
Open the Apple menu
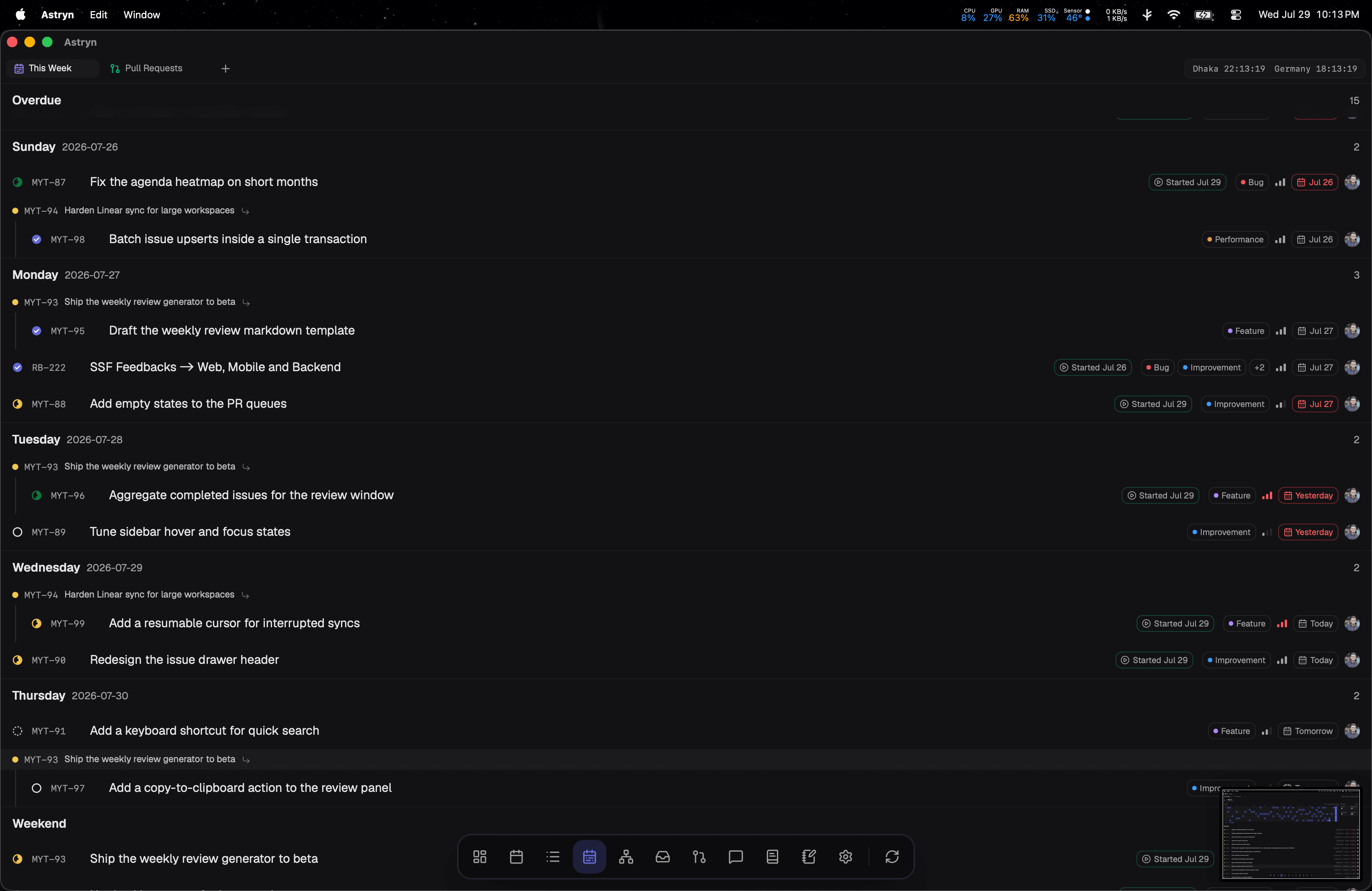[20, 14]
